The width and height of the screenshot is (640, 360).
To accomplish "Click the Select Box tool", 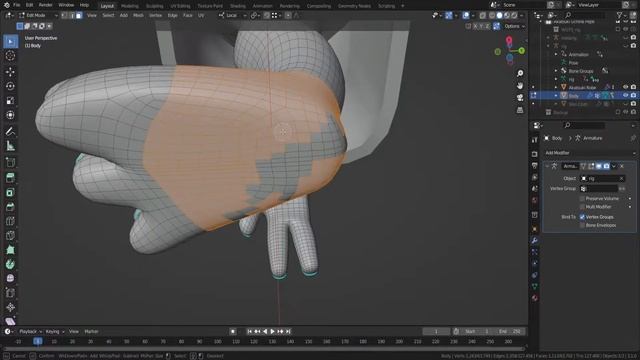I will 10,41.
